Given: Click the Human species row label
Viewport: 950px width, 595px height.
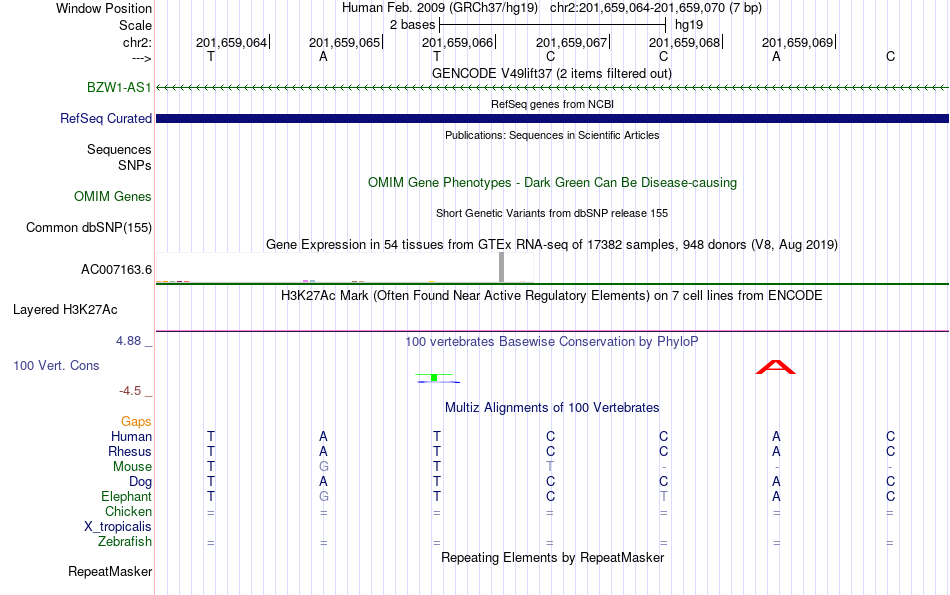Looking at the screenshot, I should pos(131,436).
